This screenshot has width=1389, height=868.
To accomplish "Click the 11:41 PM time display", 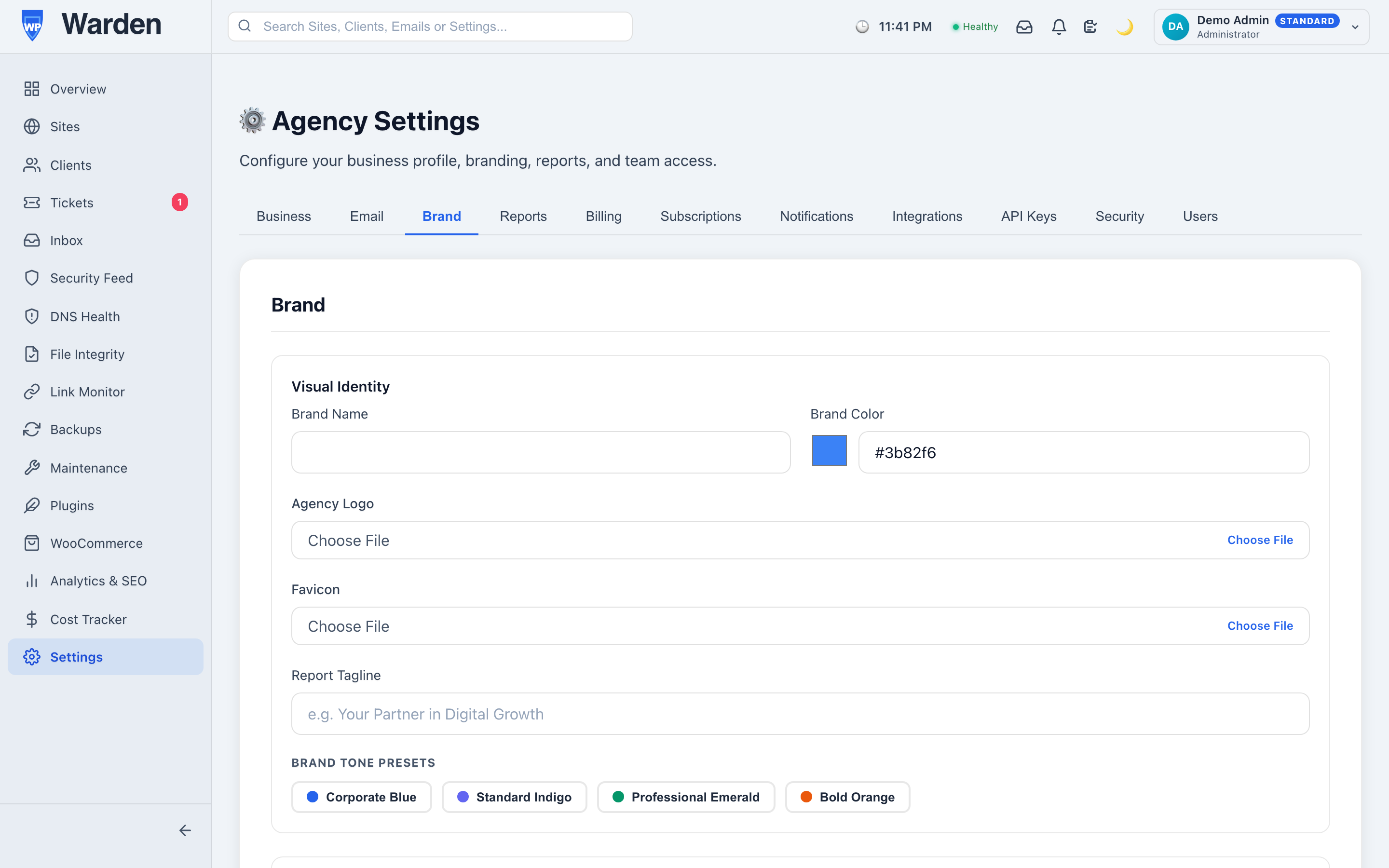I will point(905,27).
